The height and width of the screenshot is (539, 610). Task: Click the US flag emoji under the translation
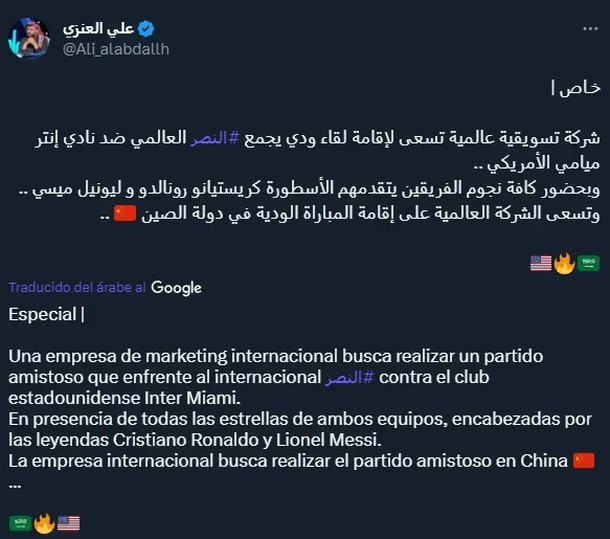pos(68,522)
